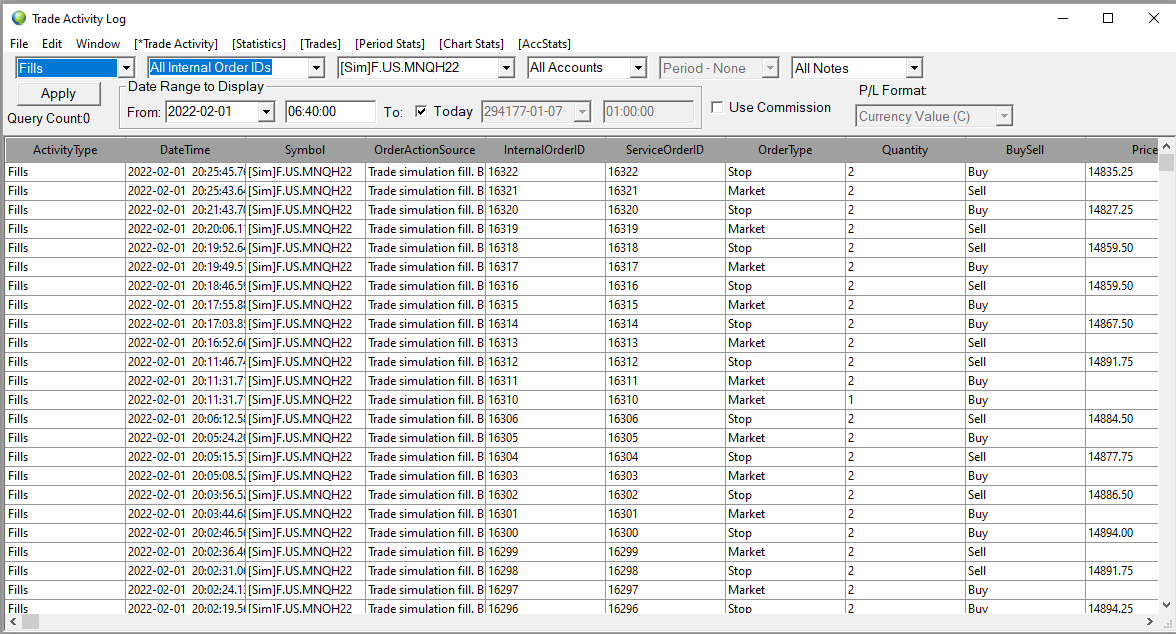Click the Trade Activity Log app icon
The width and height of the screenshot is (1176, 634).
click(x=18, y=18)
